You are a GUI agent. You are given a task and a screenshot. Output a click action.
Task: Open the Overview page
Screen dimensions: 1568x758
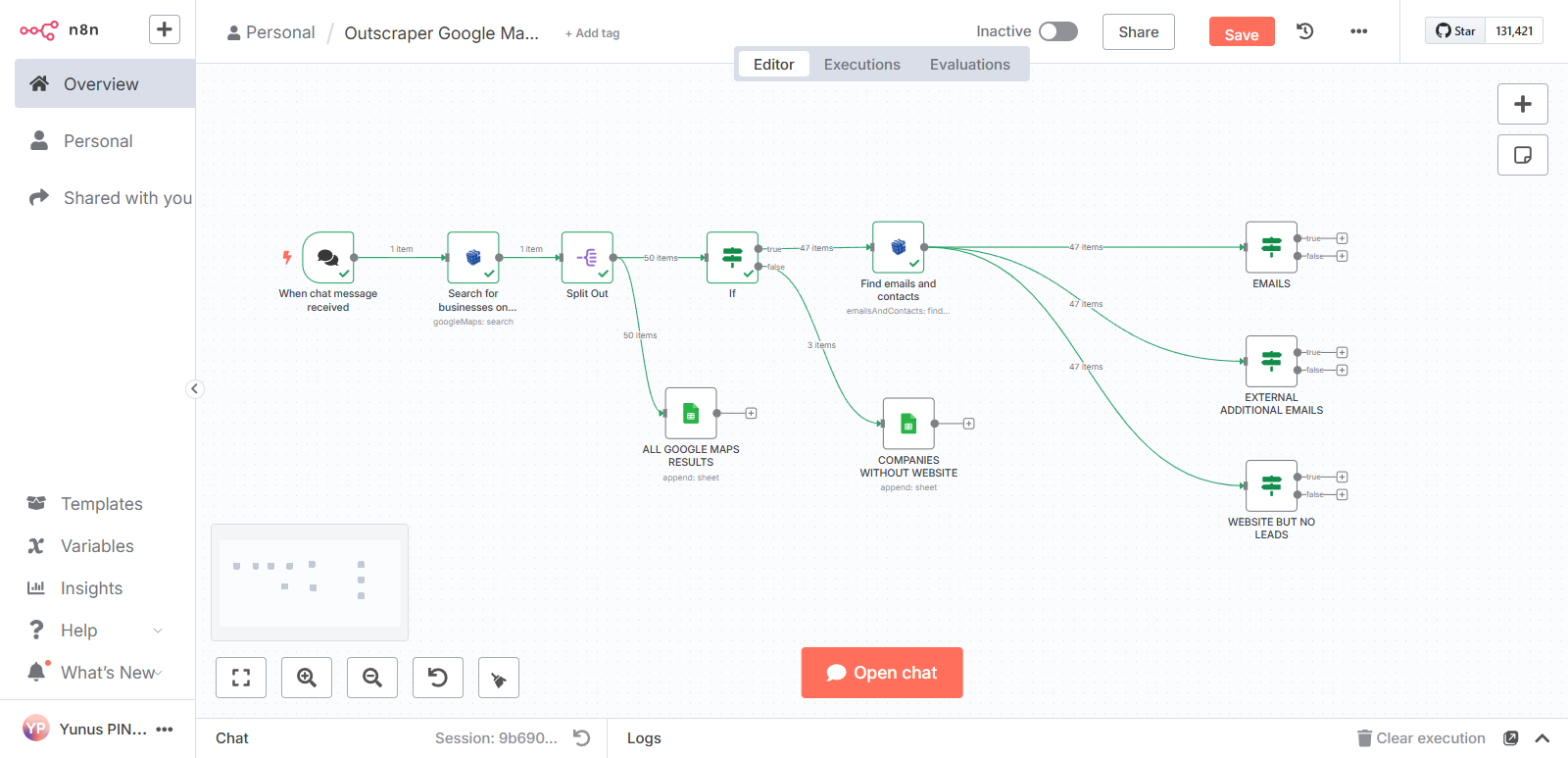pos(105,84)
